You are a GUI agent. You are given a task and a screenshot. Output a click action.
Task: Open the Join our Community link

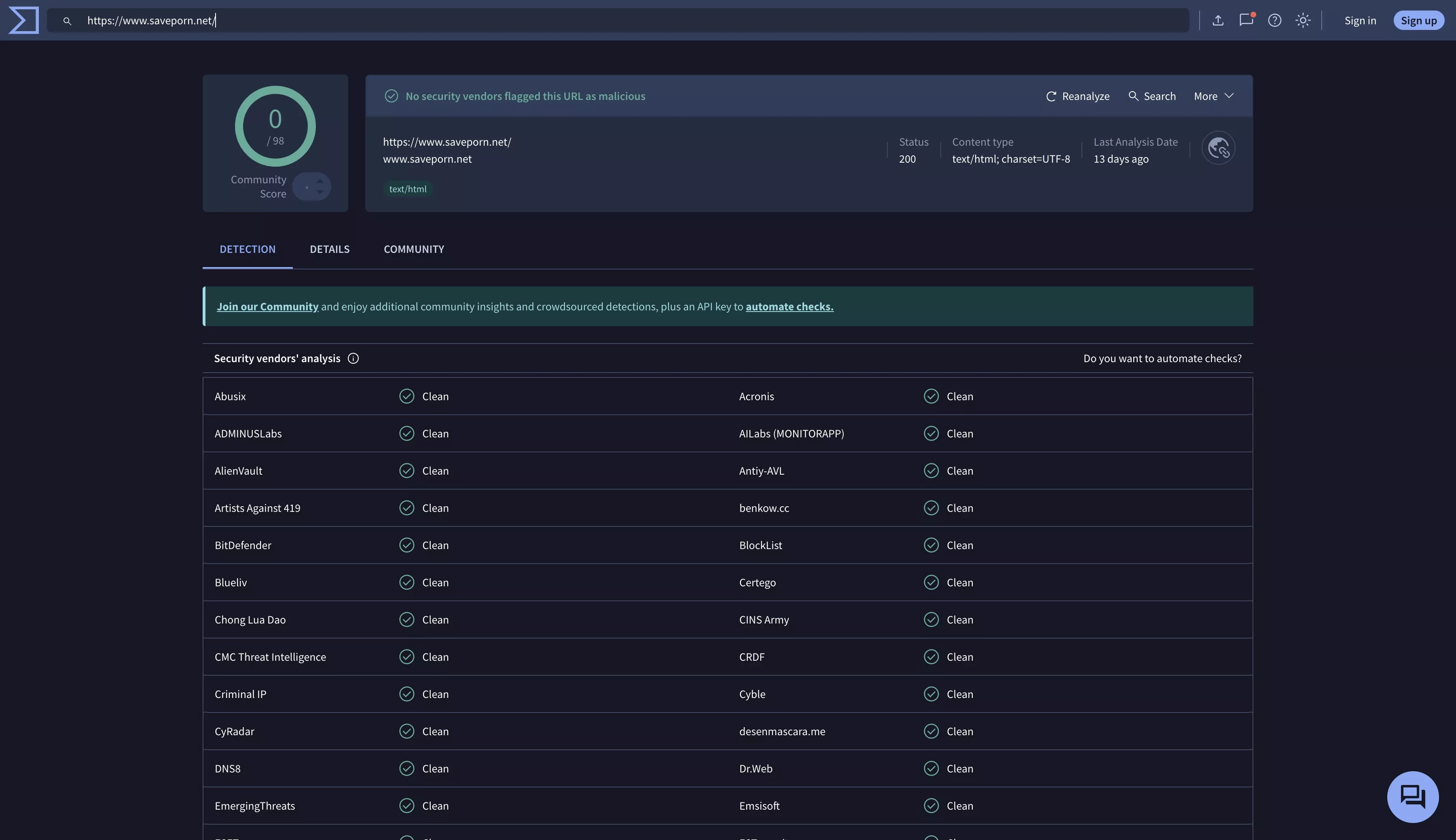click(268, 306)
